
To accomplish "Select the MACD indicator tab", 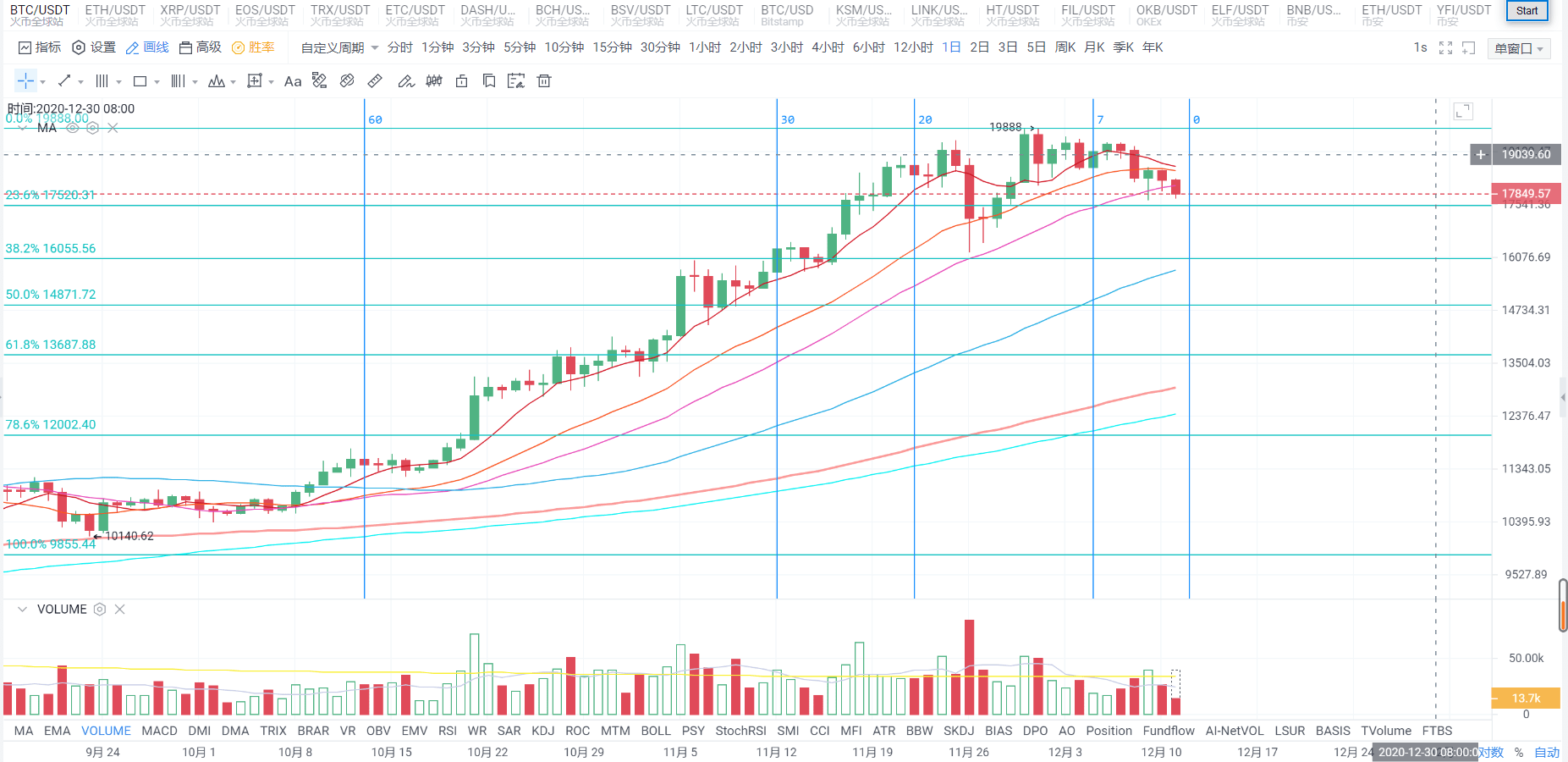I will pos(159,731).
